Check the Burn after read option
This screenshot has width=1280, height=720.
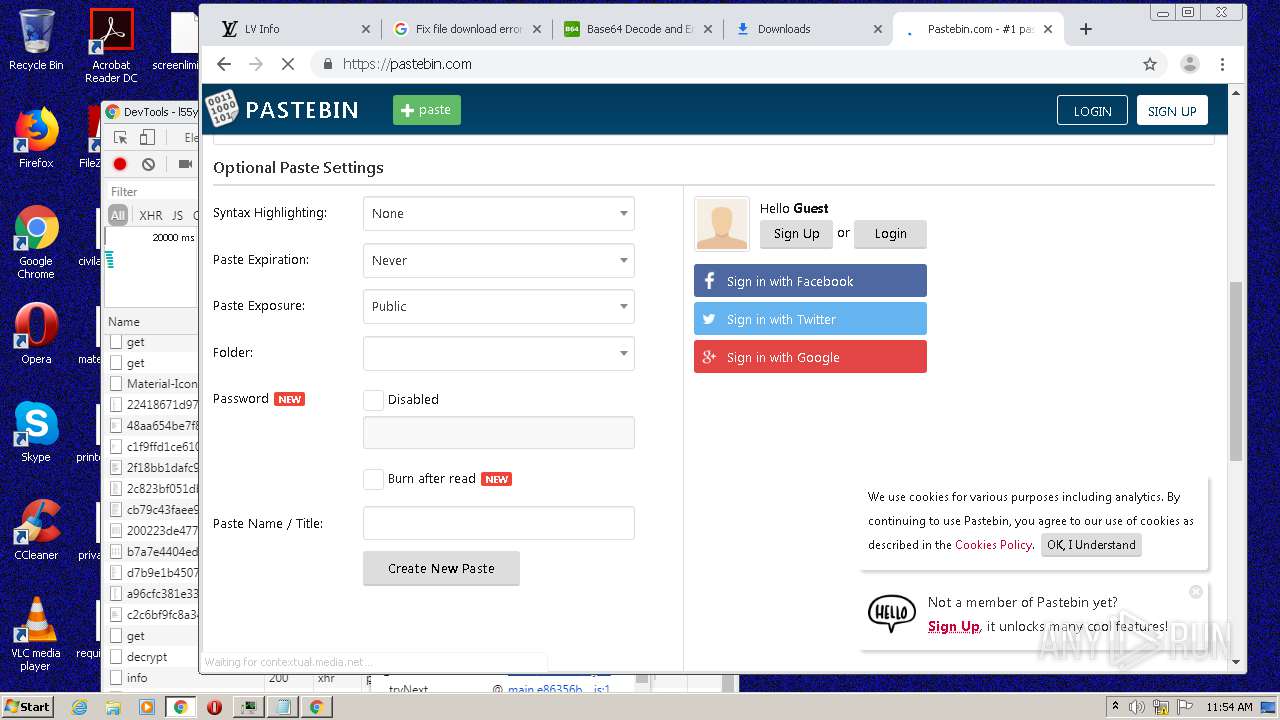click(x=373, y=479)
